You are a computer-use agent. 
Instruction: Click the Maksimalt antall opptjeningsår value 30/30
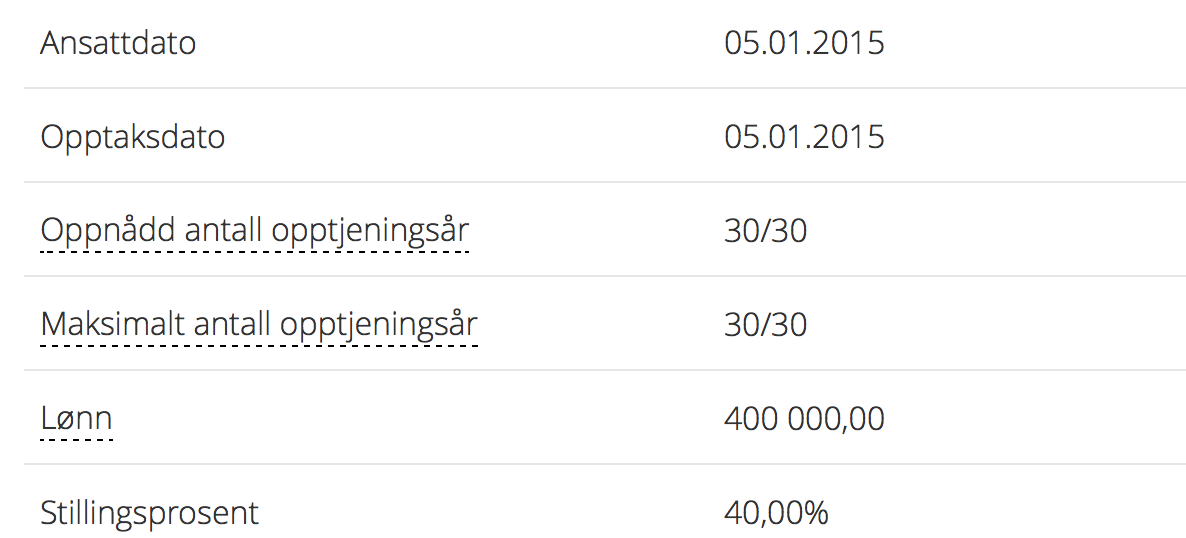tap(765, 325)
